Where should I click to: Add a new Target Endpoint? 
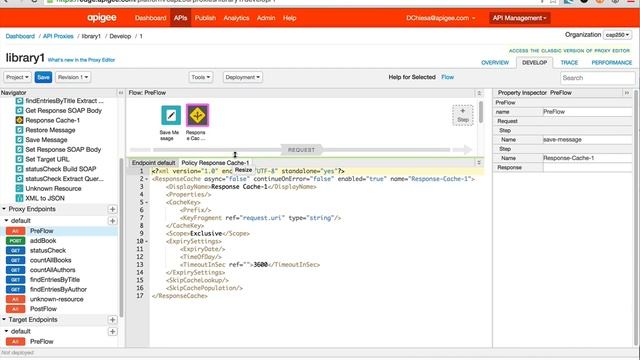[112, 320]
